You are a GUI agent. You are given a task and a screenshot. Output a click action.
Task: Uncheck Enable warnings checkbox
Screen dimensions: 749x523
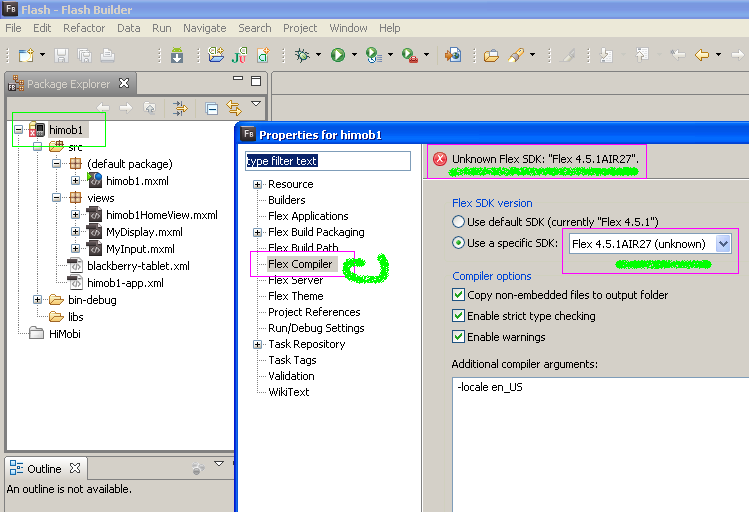(x=459, y=337)
